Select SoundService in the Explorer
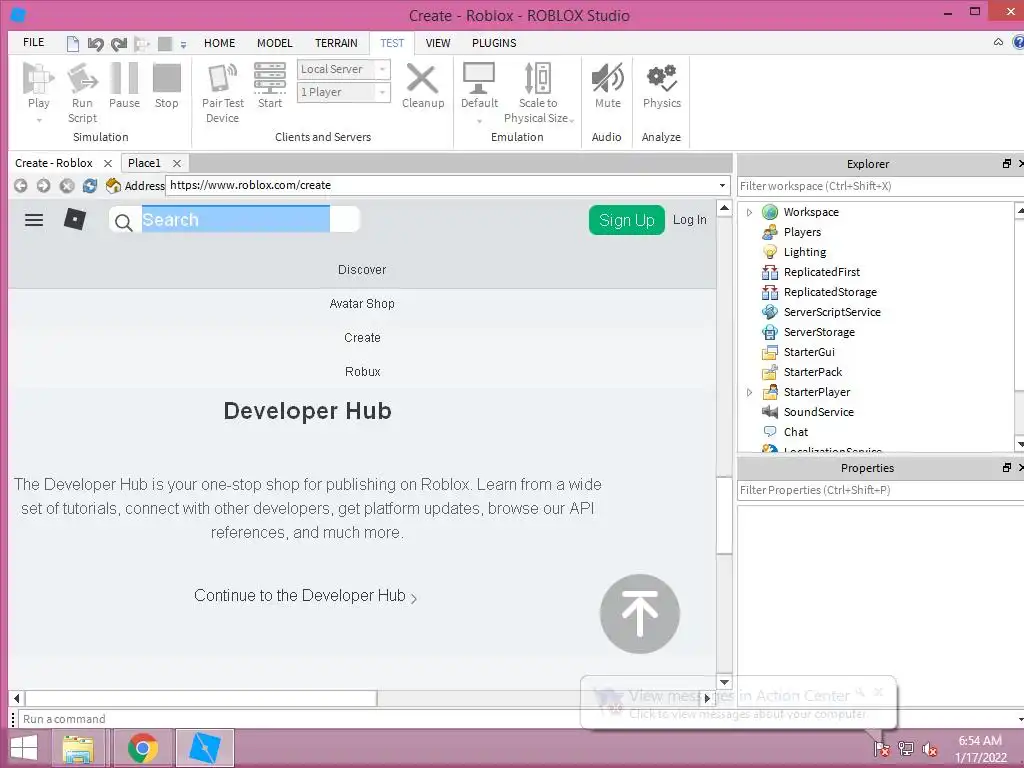 tap(818, 412)
